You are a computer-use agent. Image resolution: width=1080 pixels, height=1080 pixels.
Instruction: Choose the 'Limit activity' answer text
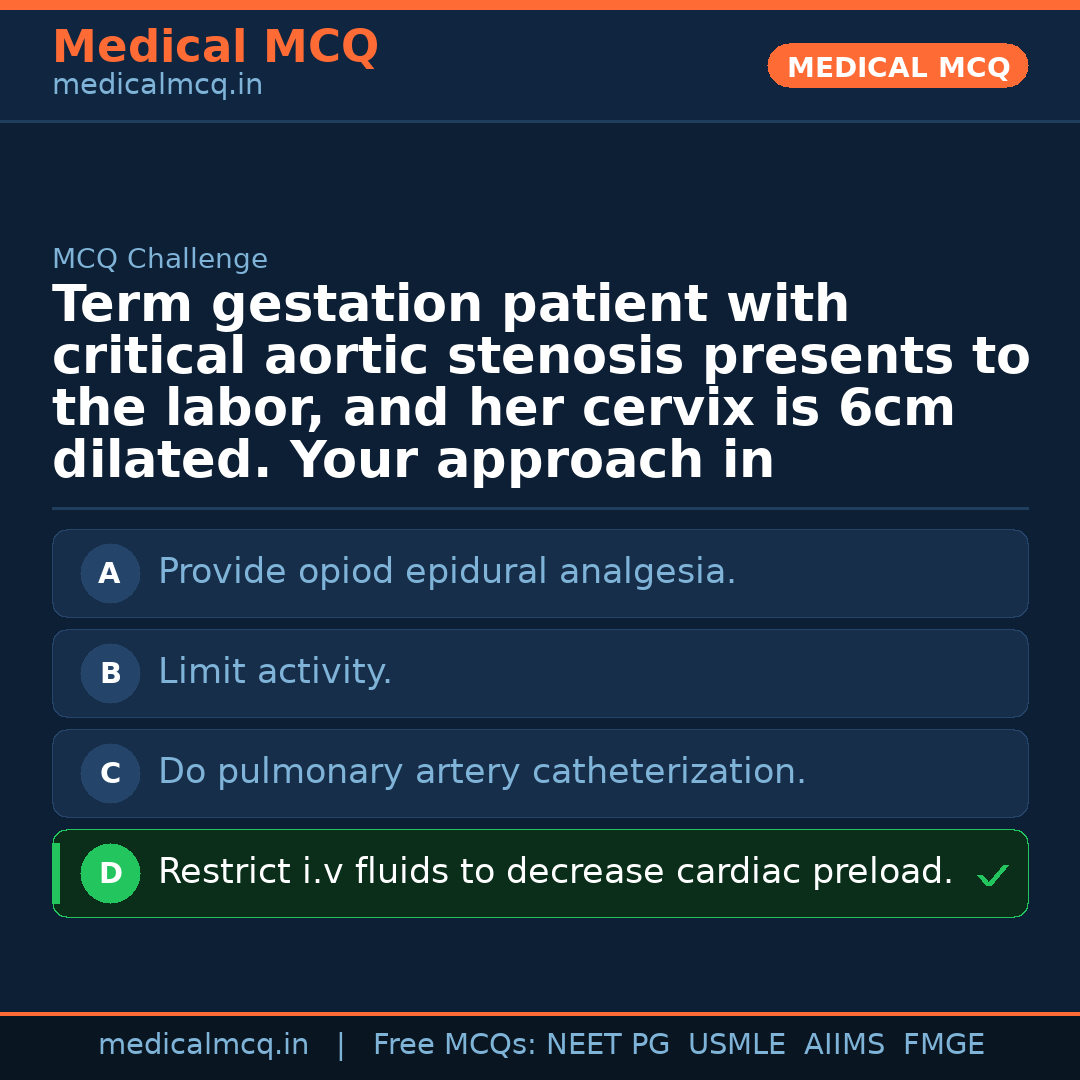click(x=275, y=672)
